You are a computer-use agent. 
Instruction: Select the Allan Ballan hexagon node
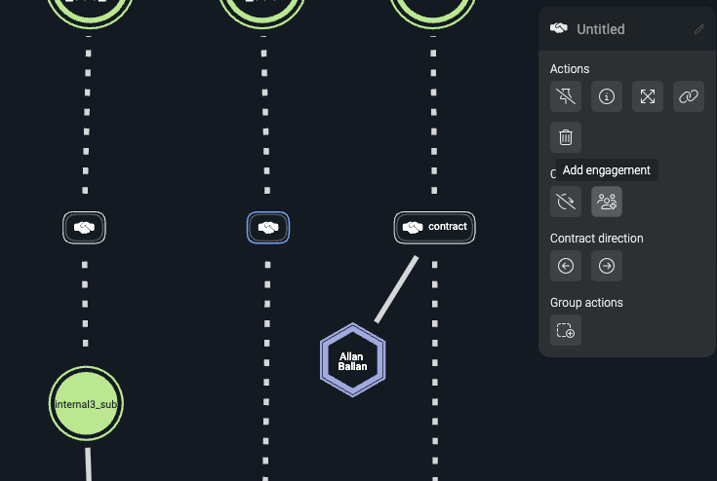[x=352, y=361]
